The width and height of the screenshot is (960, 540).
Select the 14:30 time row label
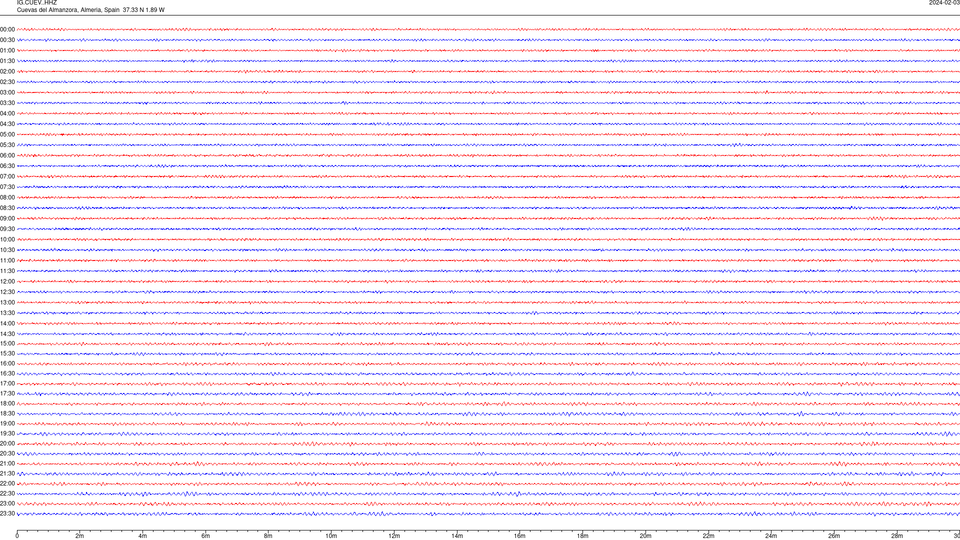[x=7, y=334]
